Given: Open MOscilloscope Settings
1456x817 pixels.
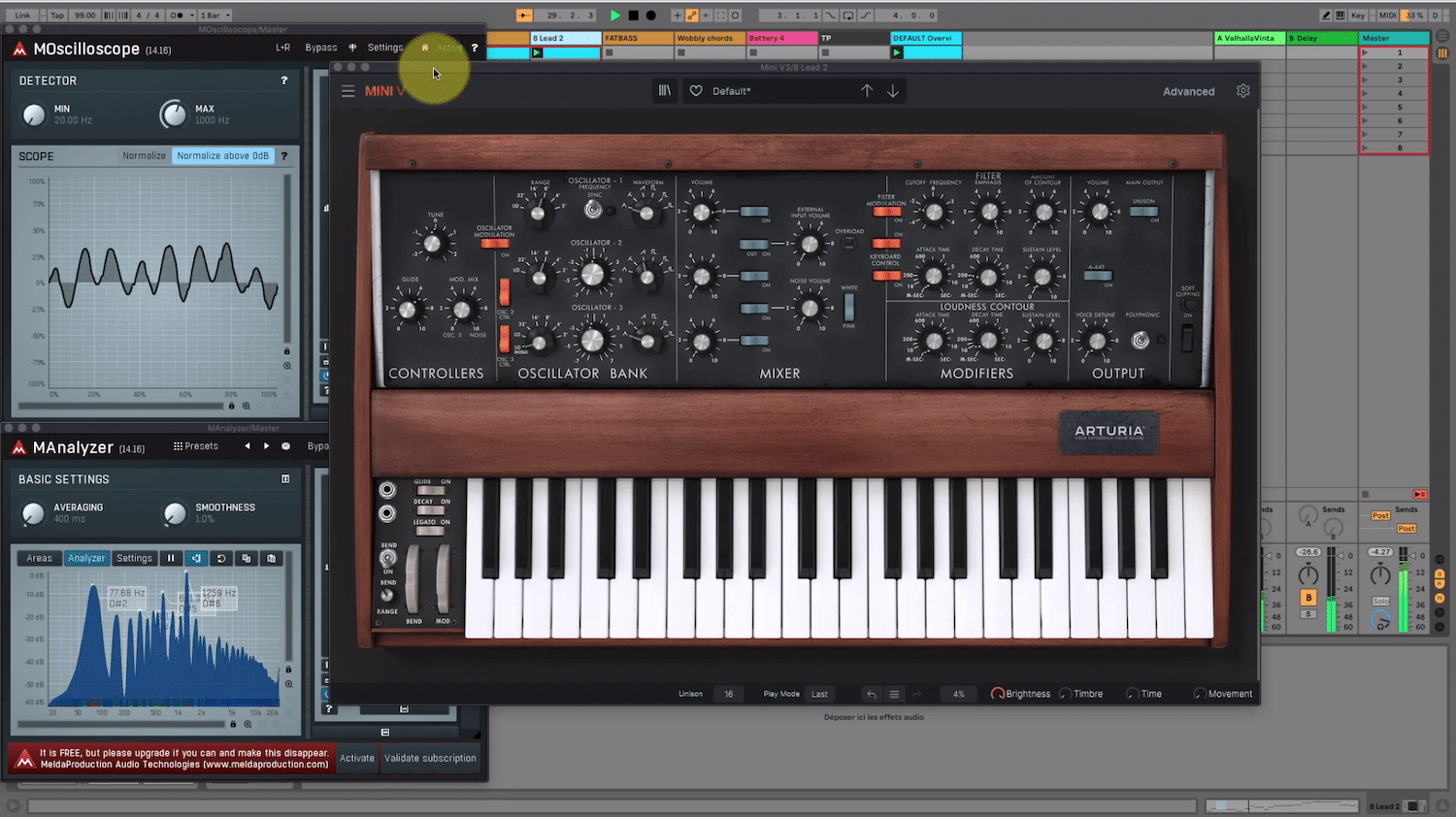Looking at the screenshot, I should (x=385, y=48).
